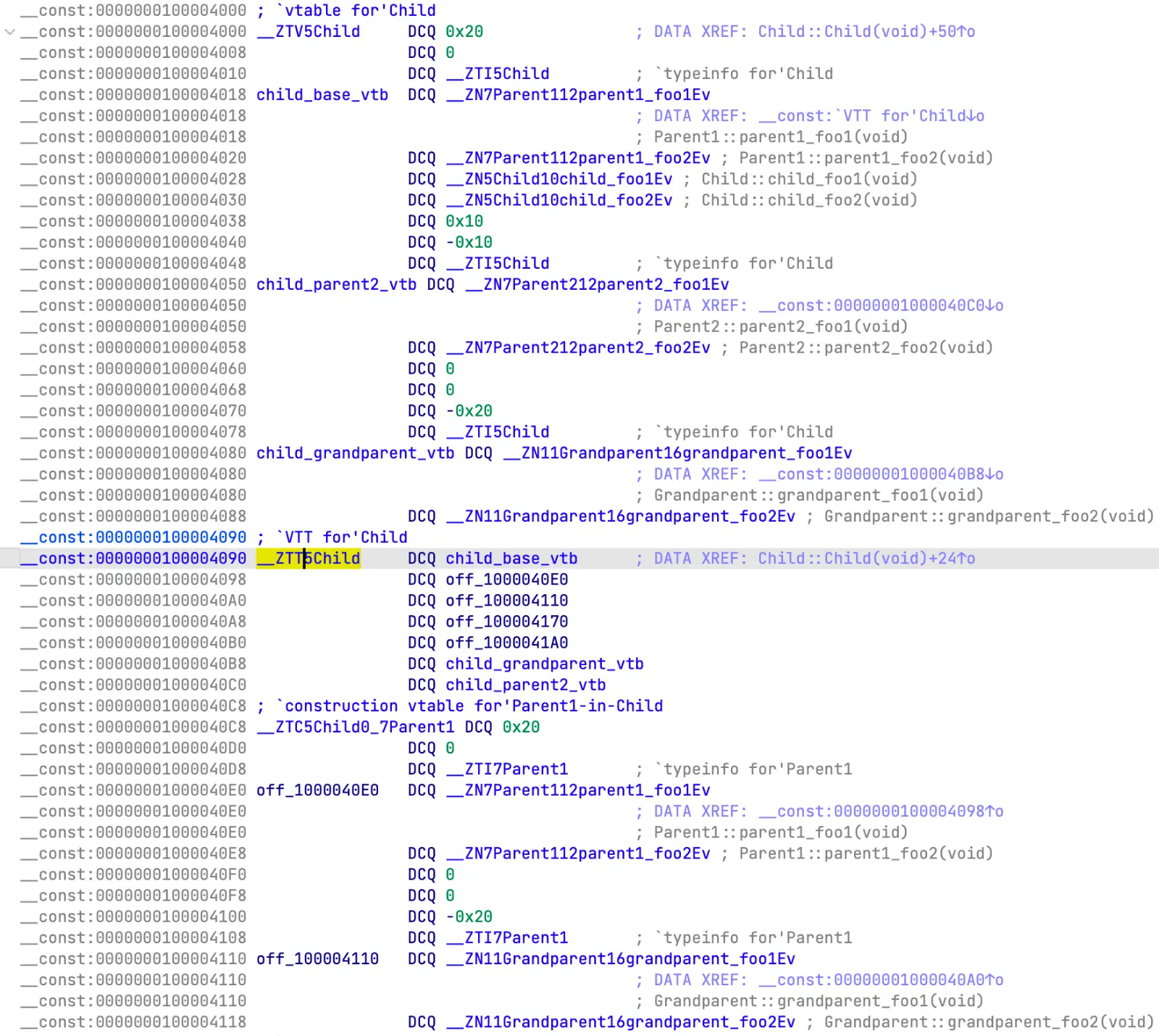Screen dimensions: 1159x1036
Task: Open child_grandparent_vtb operand at address 40B8
Action: (x=544, y=664)
